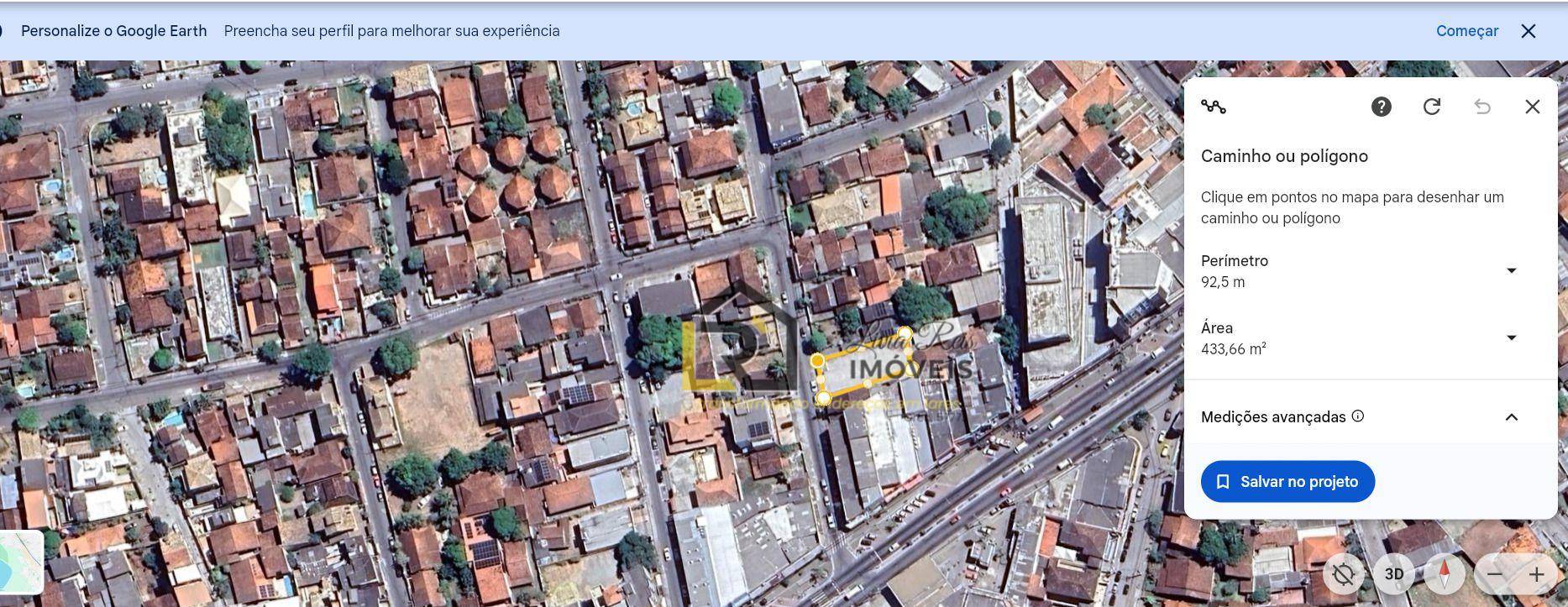
Task: Click the 92,5 m perimeter value
Action: (1223, 282)
